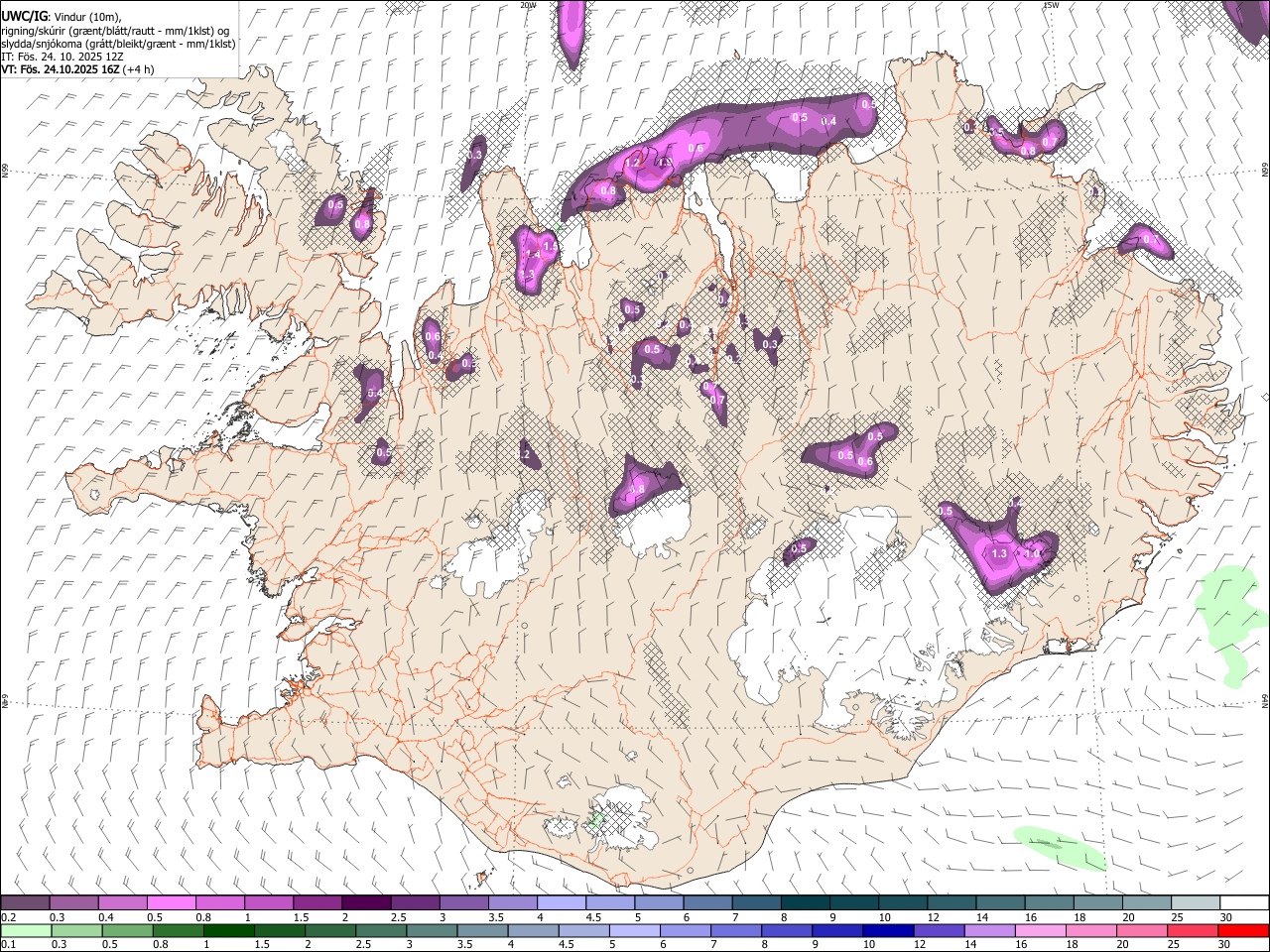Click the "64N" latitude label at right edge
Image resolution: width=1270 pixels, height=952 pixels.
pyautogui.click(x=1265, y=700)
